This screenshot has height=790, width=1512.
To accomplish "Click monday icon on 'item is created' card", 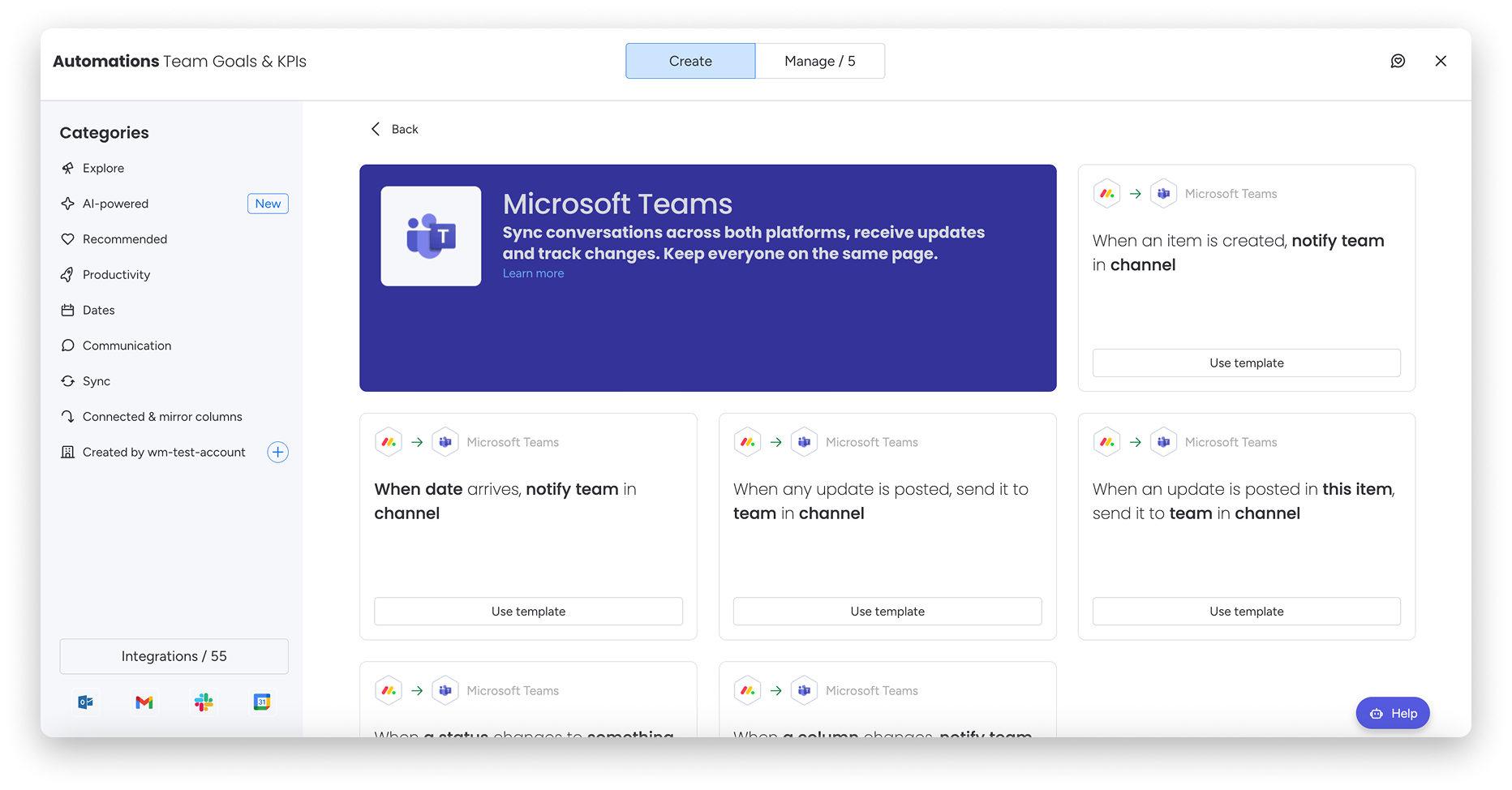I will point(1107,194).
